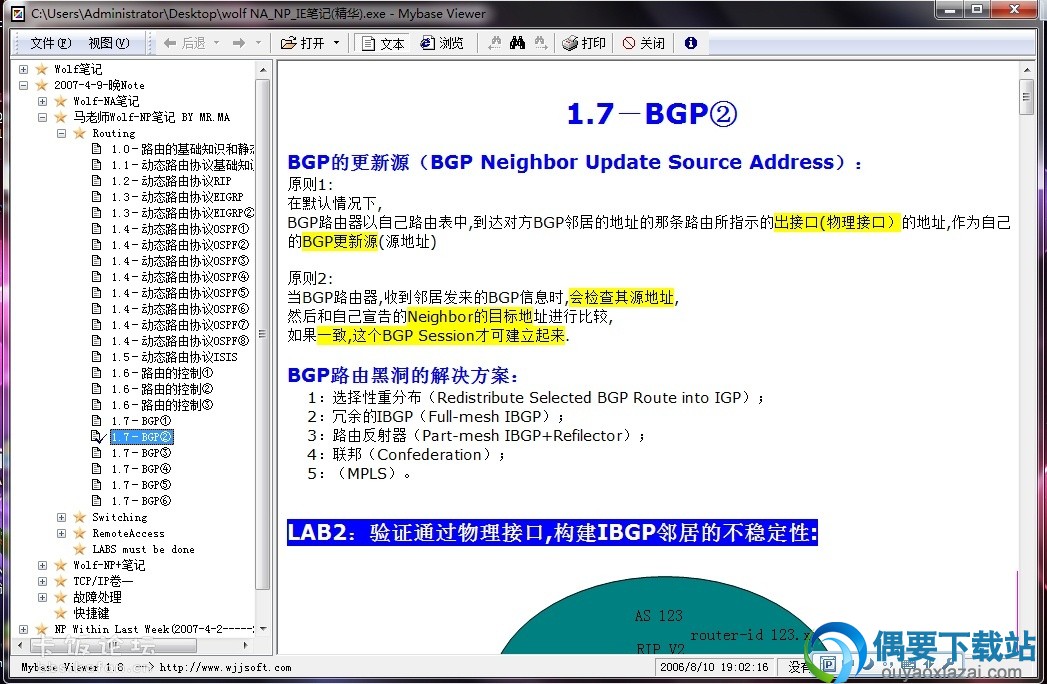The image size is (1047, 684).
Task: Click the 打印 print button
Action: [584, 43]
